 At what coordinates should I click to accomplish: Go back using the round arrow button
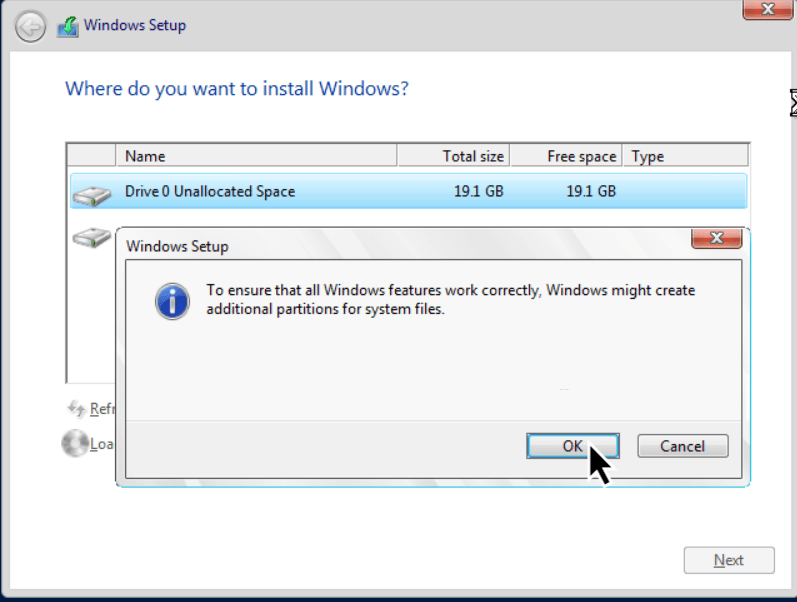30,26
